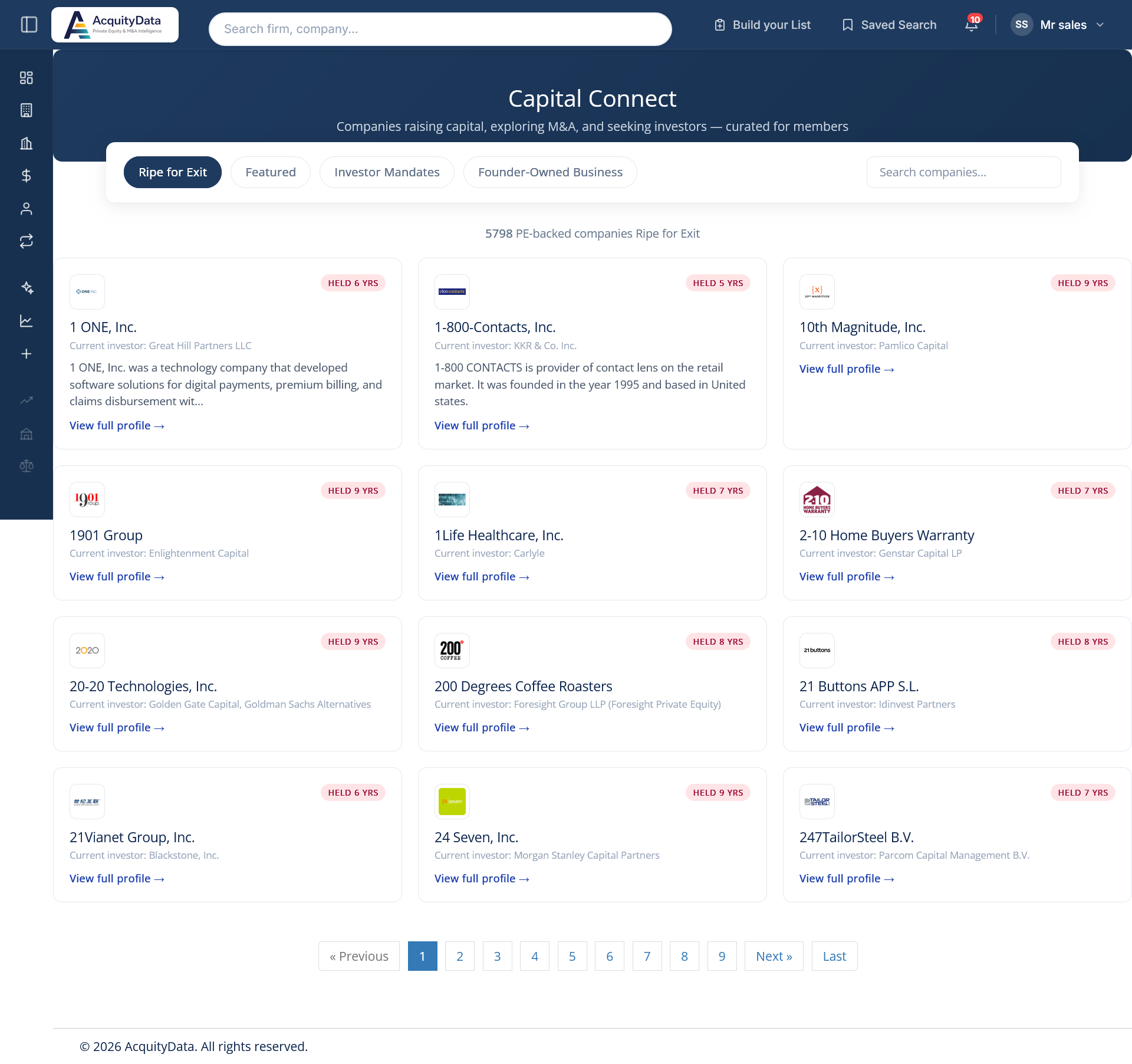Click the plus icon in sidebar
Image resolution: width=1132 pixels, height=1064 pixels.
[x=27, y=354]
